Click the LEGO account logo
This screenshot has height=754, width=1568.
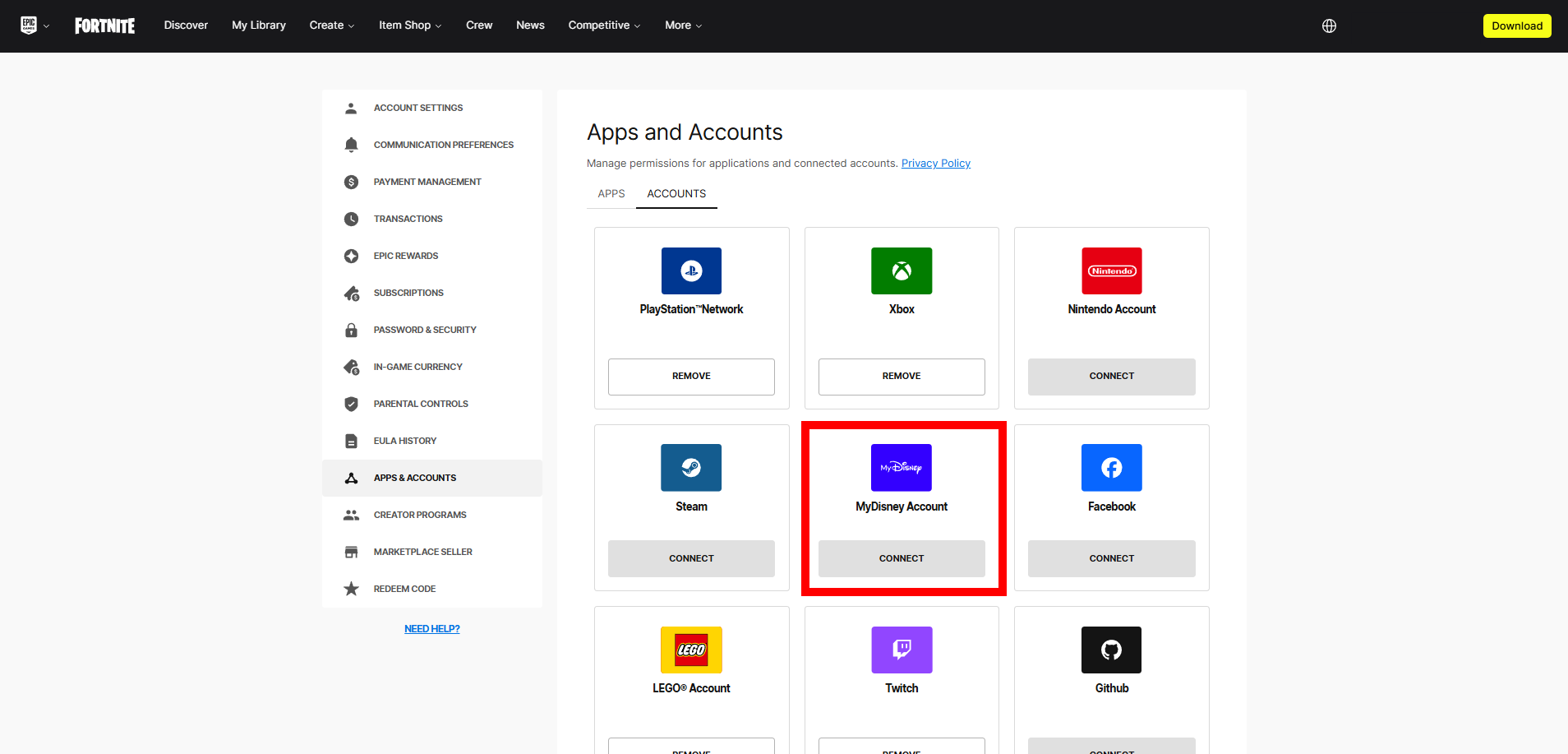click(x=691, y=650)
